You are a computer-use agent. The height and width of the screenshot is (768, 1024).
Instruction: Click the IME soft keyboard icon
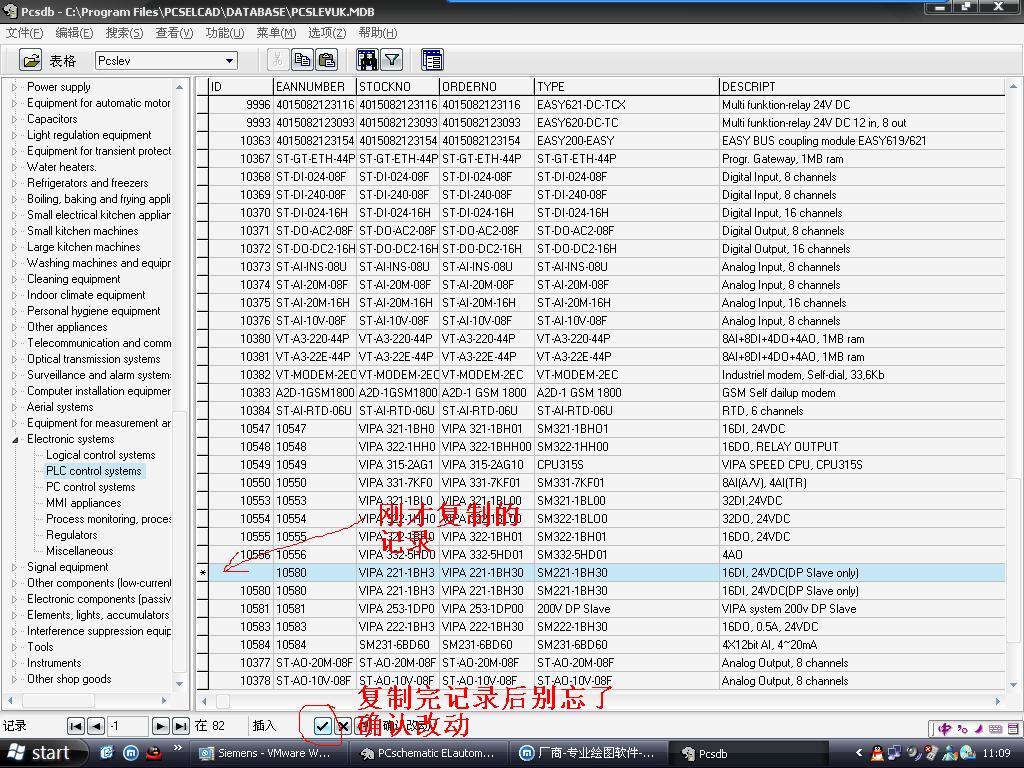(x=995, y=728)
